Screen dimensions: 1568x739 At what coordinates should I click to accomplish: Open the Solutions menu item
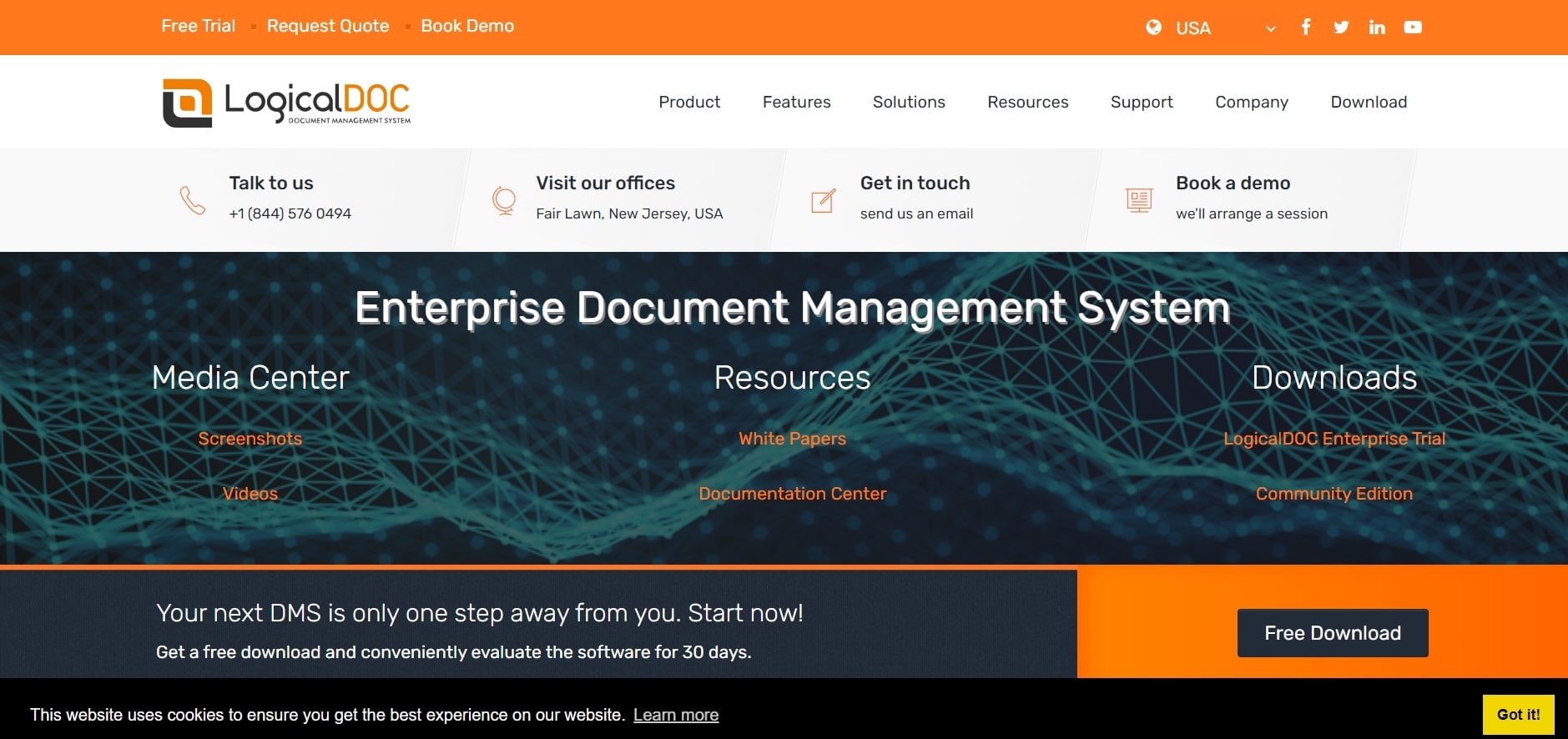point(909,102)
